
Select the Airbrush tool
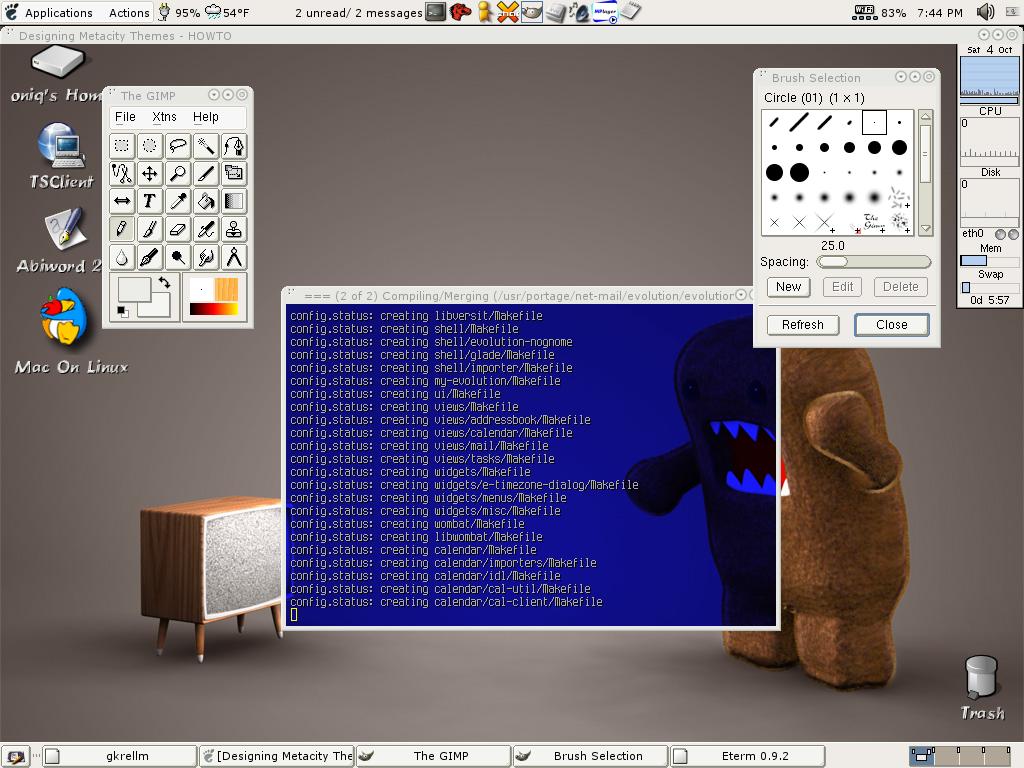[x=206, y=229]
